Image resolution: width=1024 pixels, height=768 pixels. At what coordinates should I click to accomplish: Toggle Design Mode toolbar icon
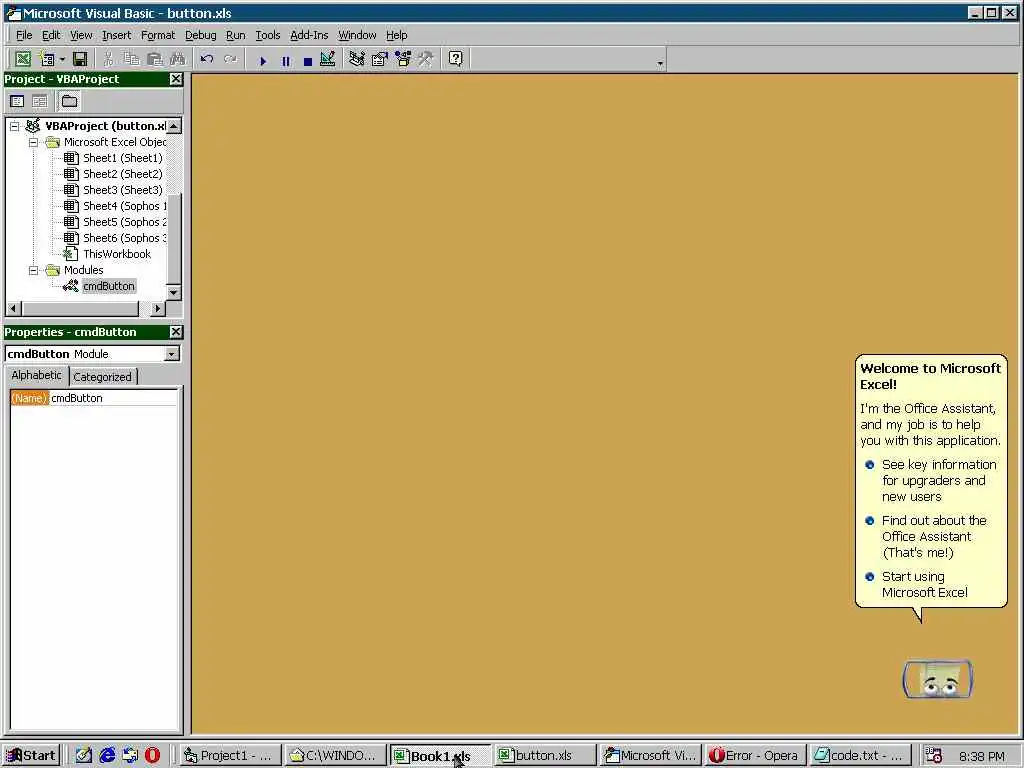click(x=328, y=59)
